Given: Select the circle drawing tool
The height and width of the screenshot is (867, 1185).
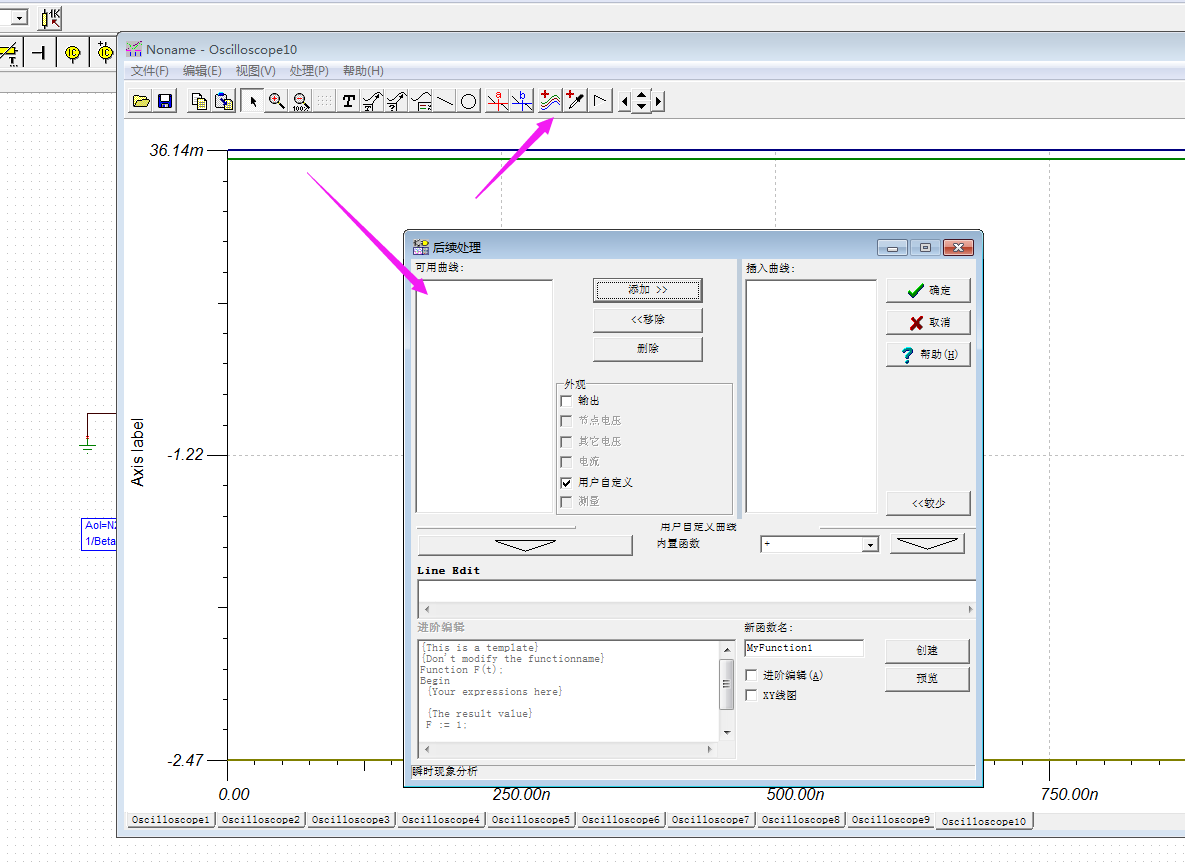Looking at the screenshot, I should point(469,101).
